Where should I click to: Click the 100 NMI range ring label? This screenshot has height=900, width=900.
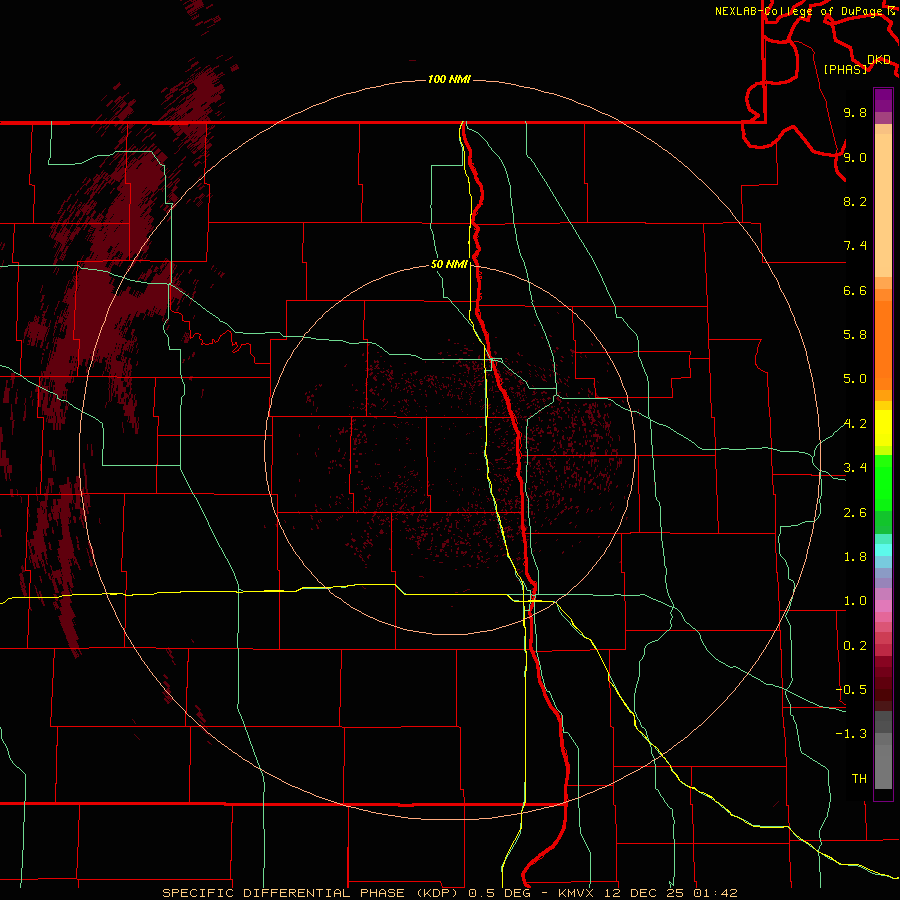pyautogui.click(x=449, y=79)
